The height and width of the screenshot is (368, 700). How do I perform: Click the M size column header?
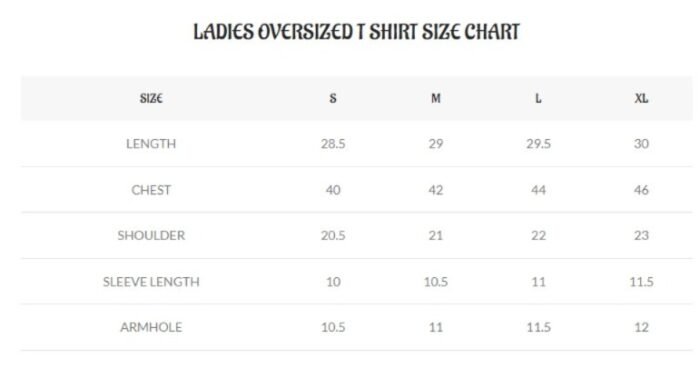point(436,98)
